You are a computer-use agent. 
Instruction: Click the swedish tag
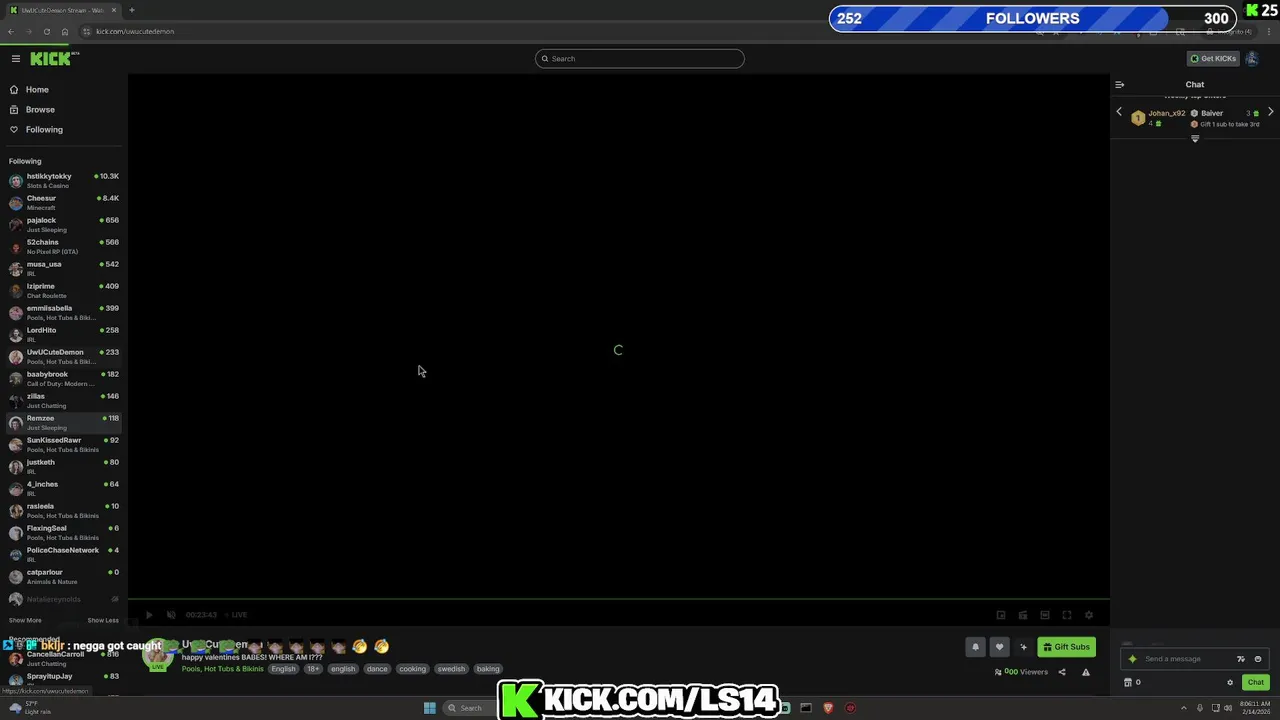(451, 669)
